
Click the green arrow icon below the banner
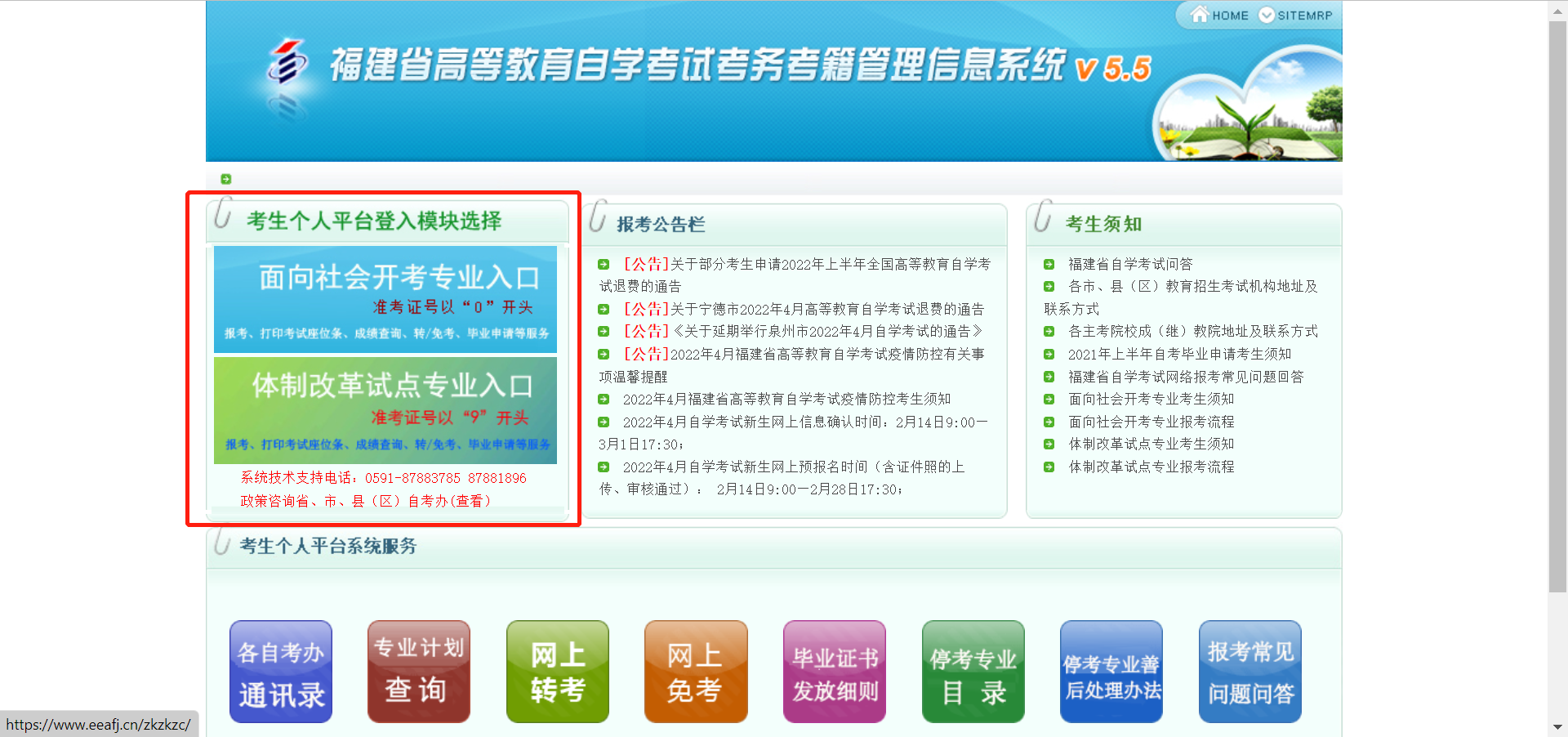click(226, 179)
